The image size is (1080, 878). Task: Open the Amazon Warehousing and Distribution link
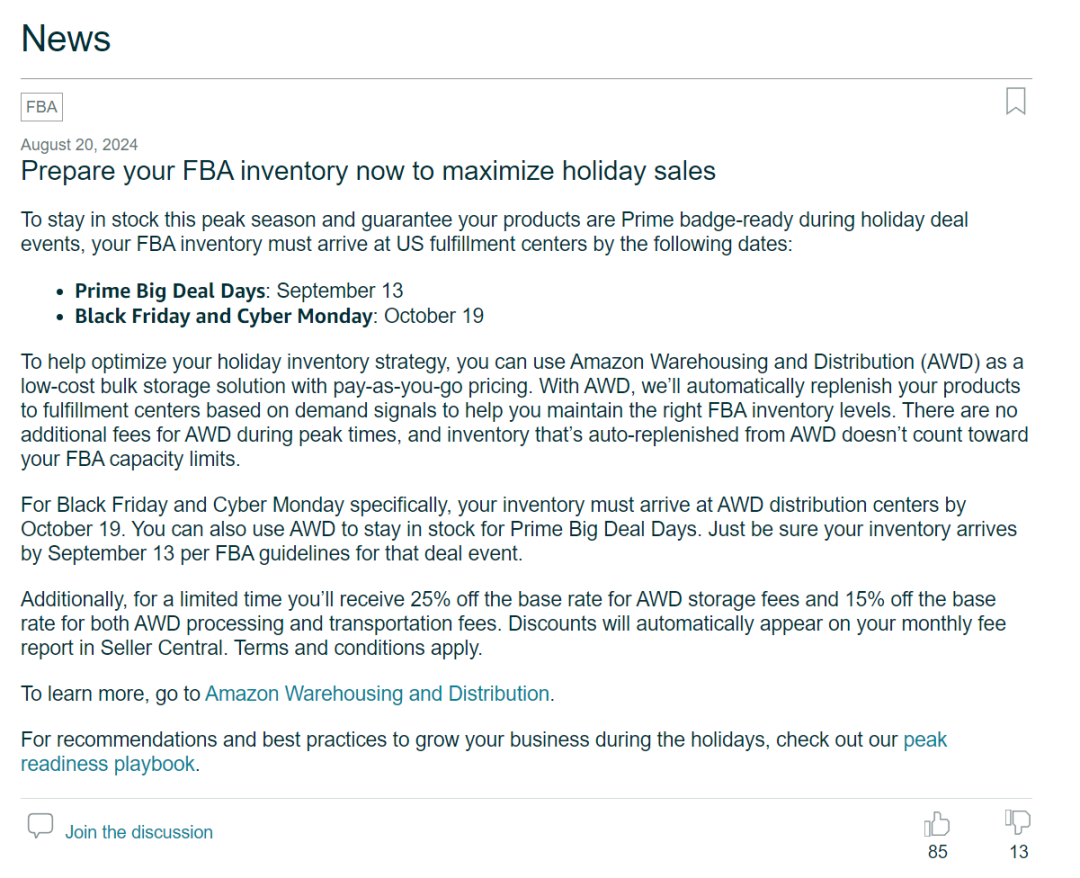(377, 693)
